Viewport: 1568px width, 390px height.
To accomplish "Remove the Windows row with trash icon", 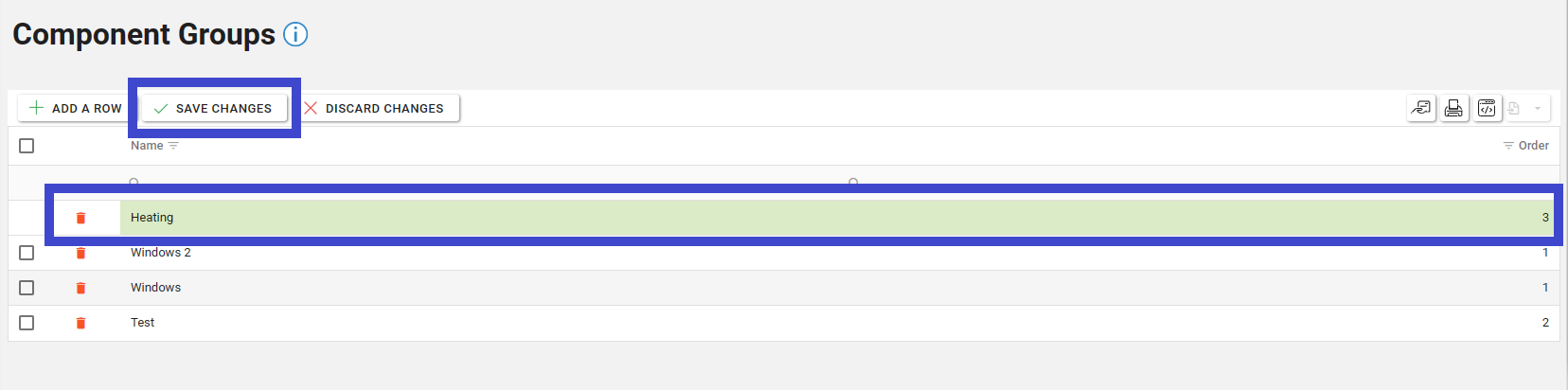I will [x=80, y=288].
